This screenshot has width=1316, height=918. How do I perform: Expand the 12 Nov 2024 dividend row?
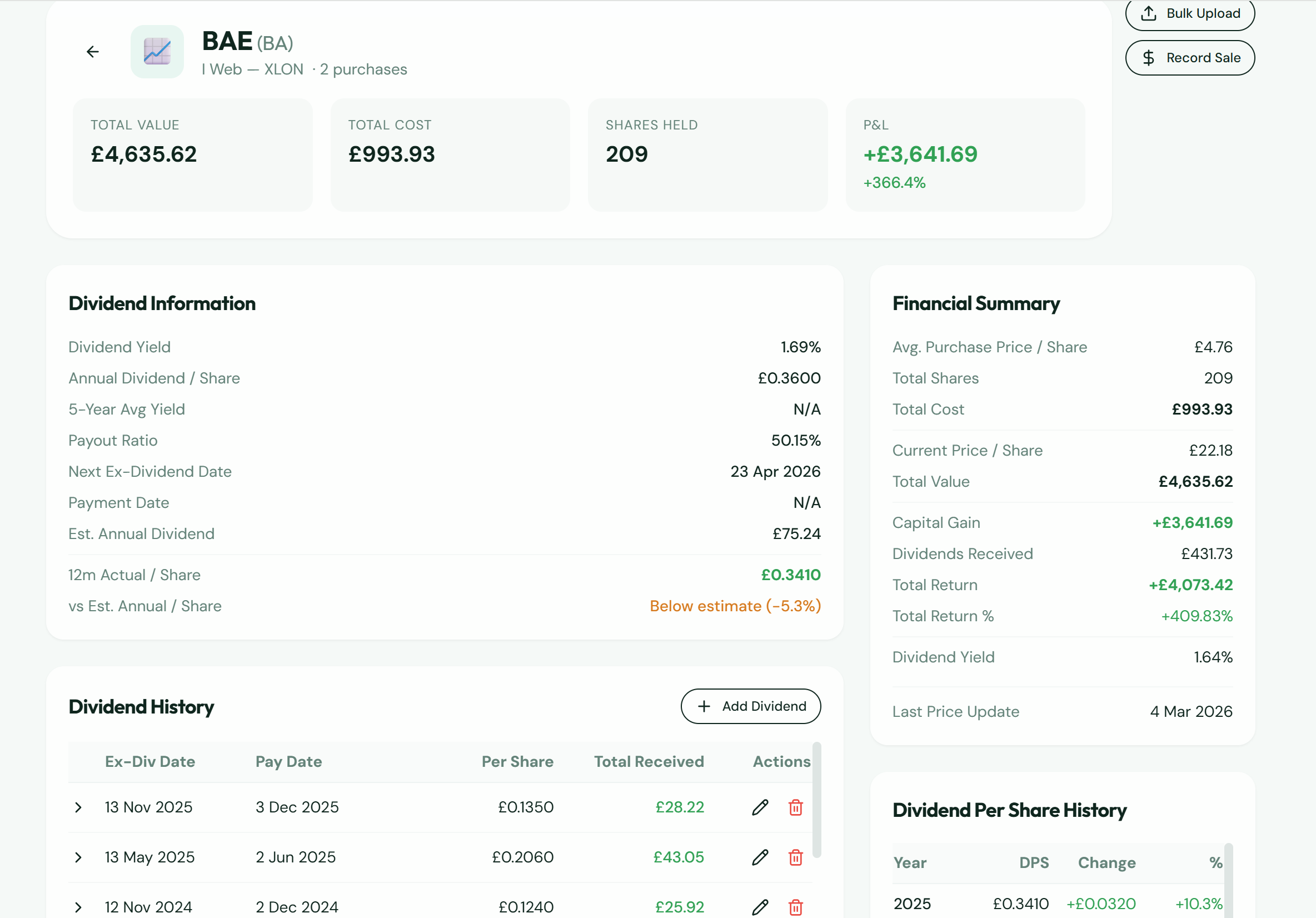pyautogui.click(x=78, y=906)
